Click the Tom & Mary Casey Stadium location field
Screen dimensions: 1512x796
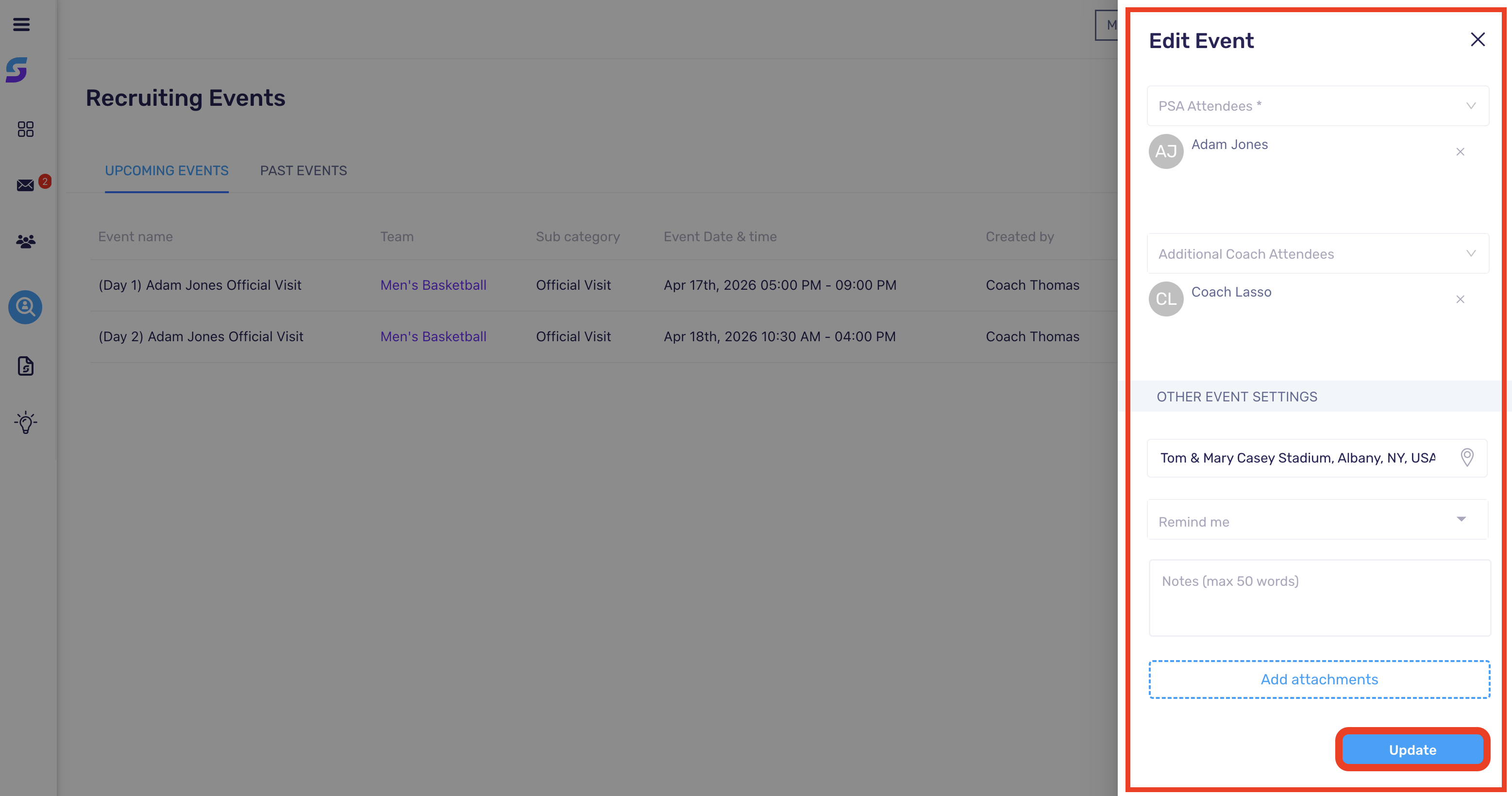[1318, 458]
